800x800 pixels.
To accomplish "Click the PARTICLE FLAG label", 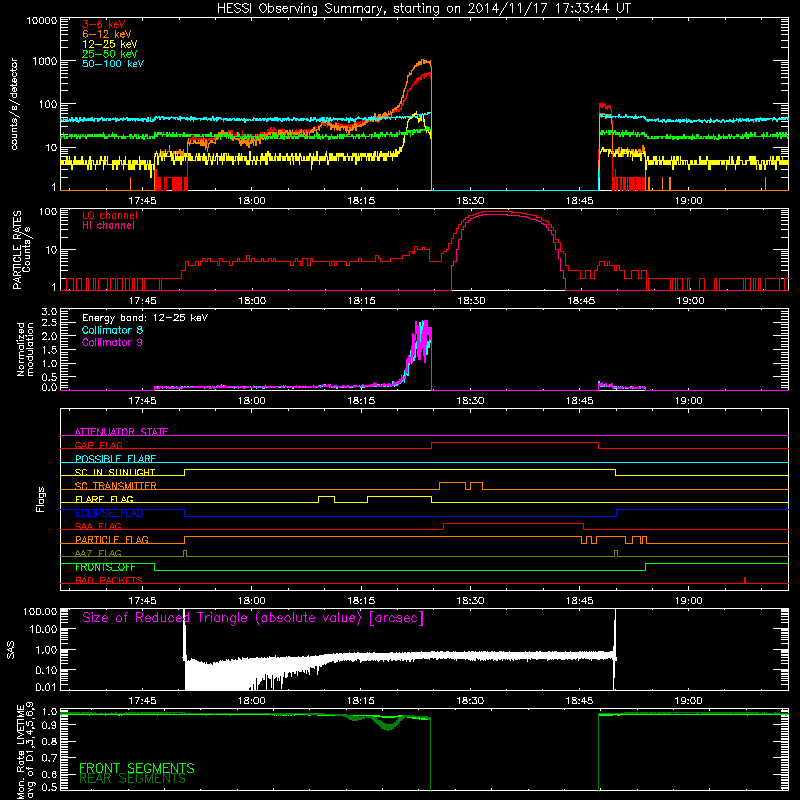I will [112, 539].
